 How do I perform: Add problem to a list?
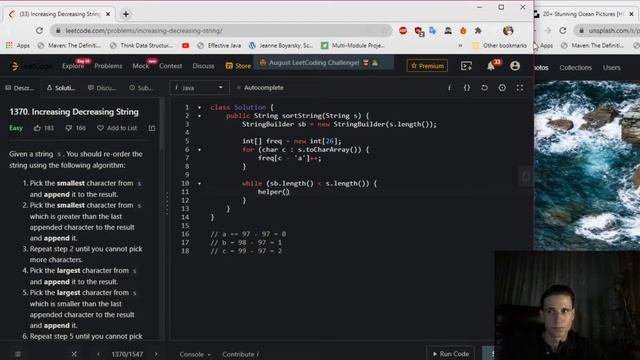click(117, 128)
